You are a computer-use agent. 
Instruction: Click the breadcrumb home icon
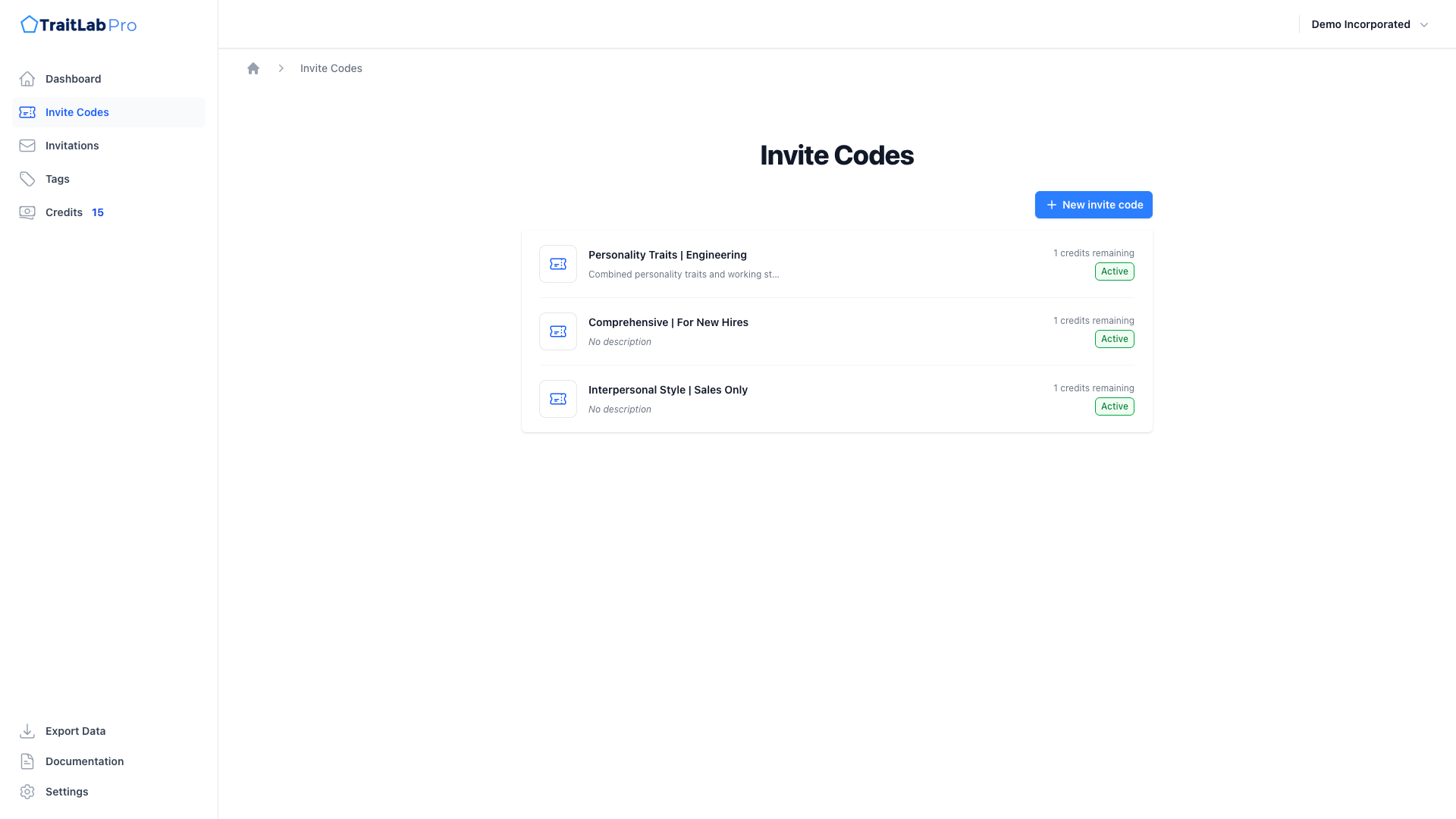pyautogui.click(x=253, y=68)
